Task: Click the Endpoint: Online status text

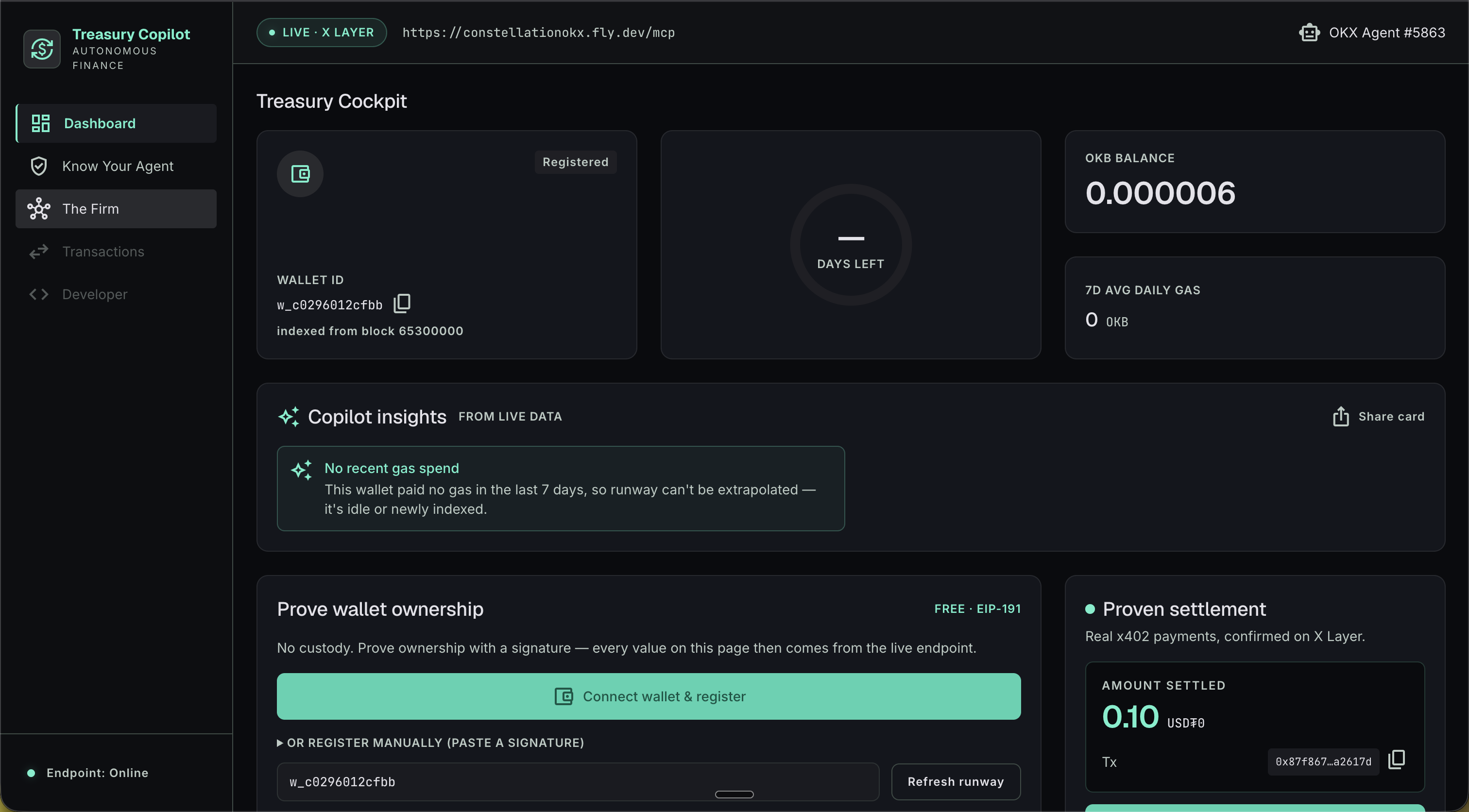Action: coord(98,773)
